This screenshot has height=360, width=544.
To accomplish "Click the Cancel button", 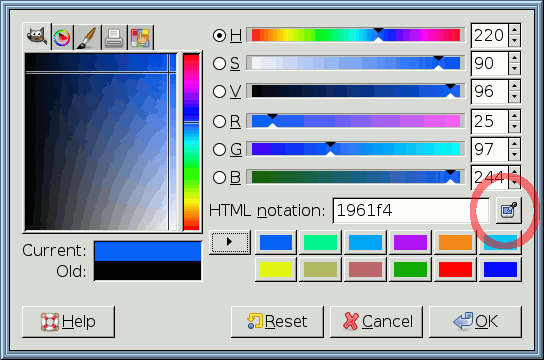I will [x=376, y=322].
